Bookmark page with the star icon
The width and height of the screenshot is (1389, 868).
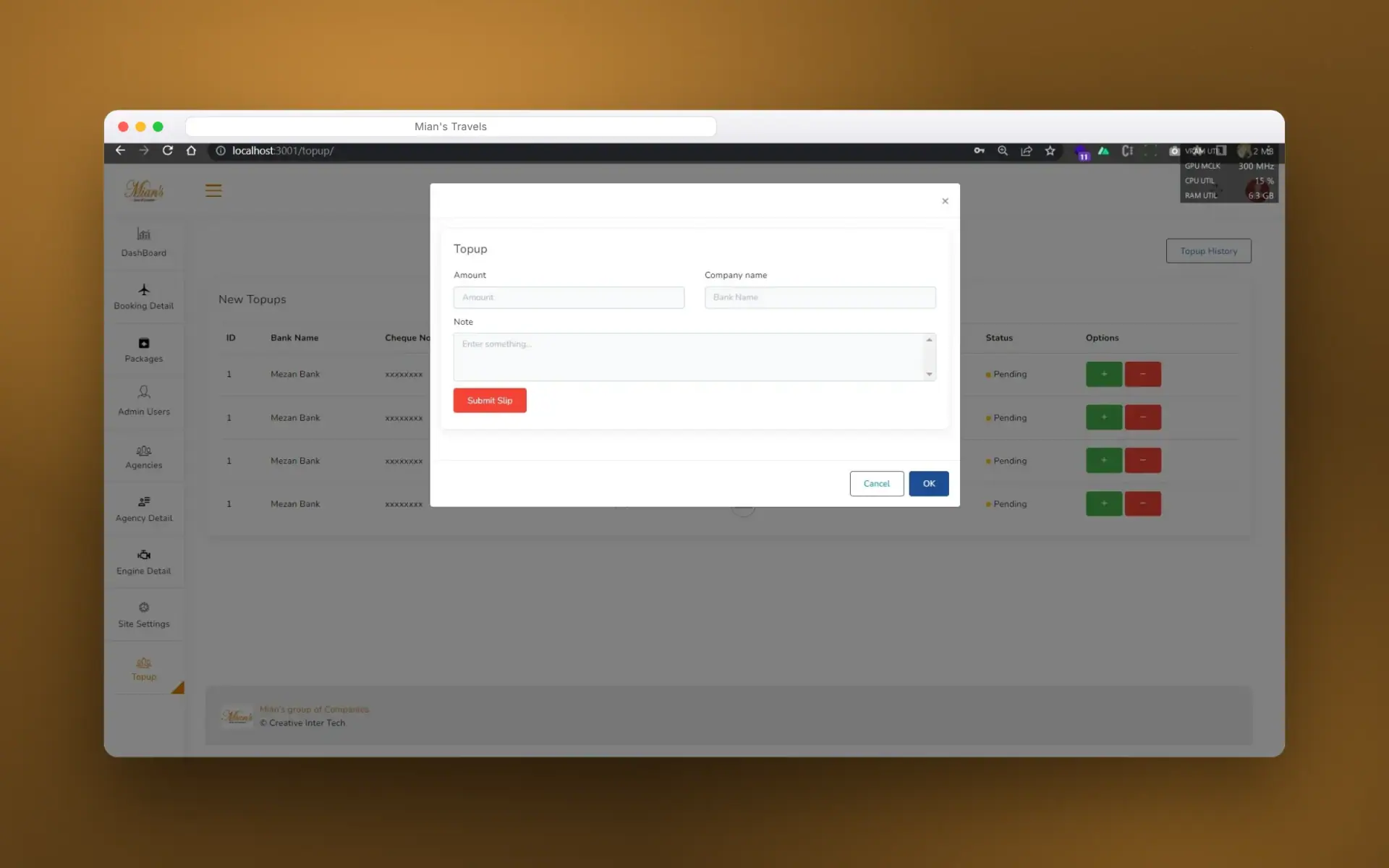[1050, 150]
